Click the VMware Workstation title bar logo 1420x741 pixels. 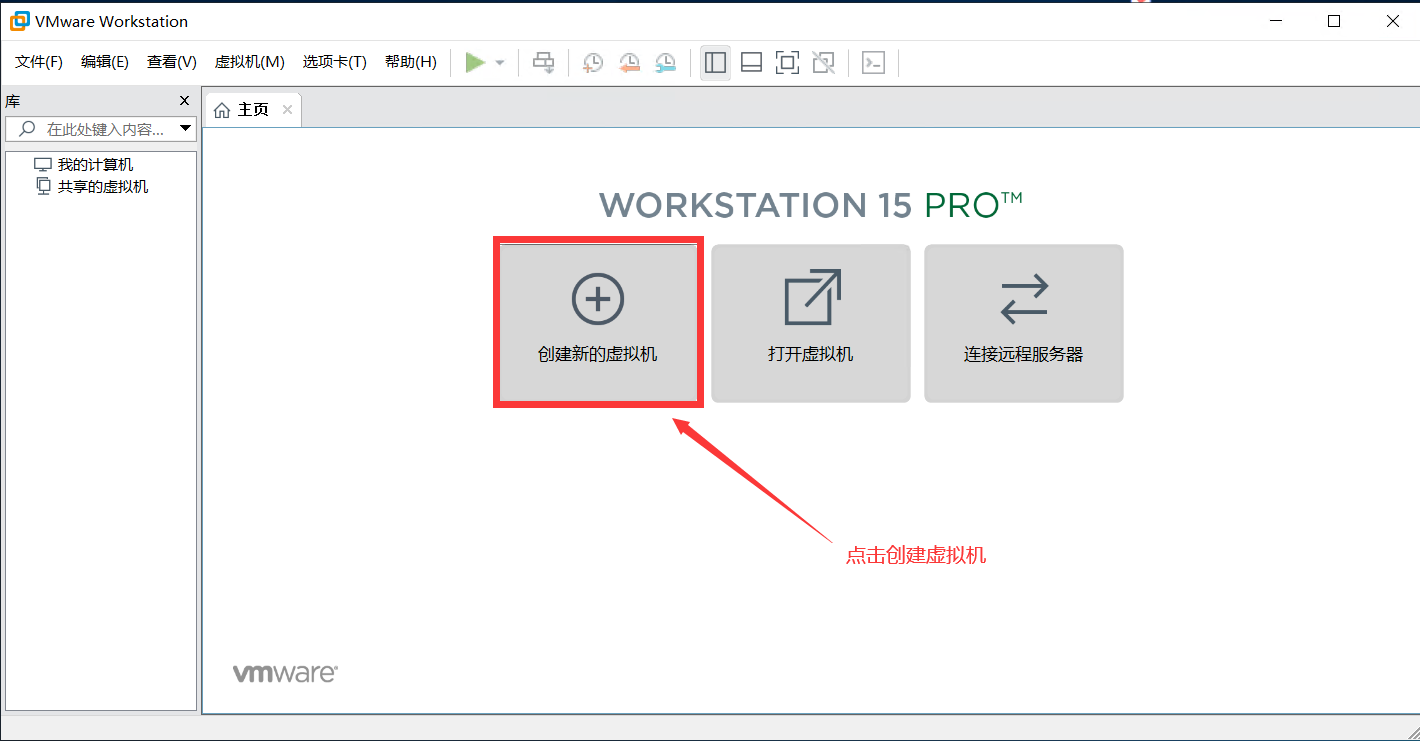(x=19, y=21)
